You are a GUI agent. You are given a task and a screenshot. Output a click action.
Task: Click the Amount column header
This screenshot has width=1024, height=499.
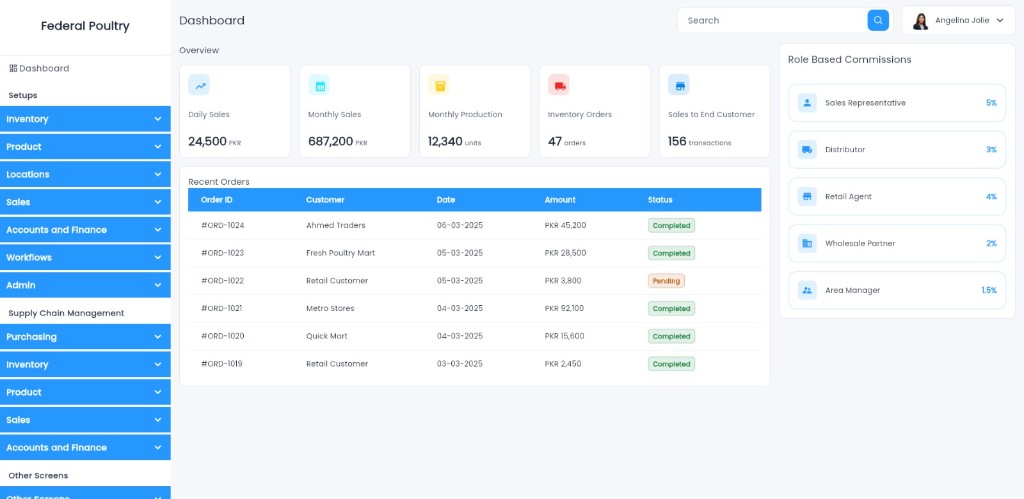click(560, 200)
